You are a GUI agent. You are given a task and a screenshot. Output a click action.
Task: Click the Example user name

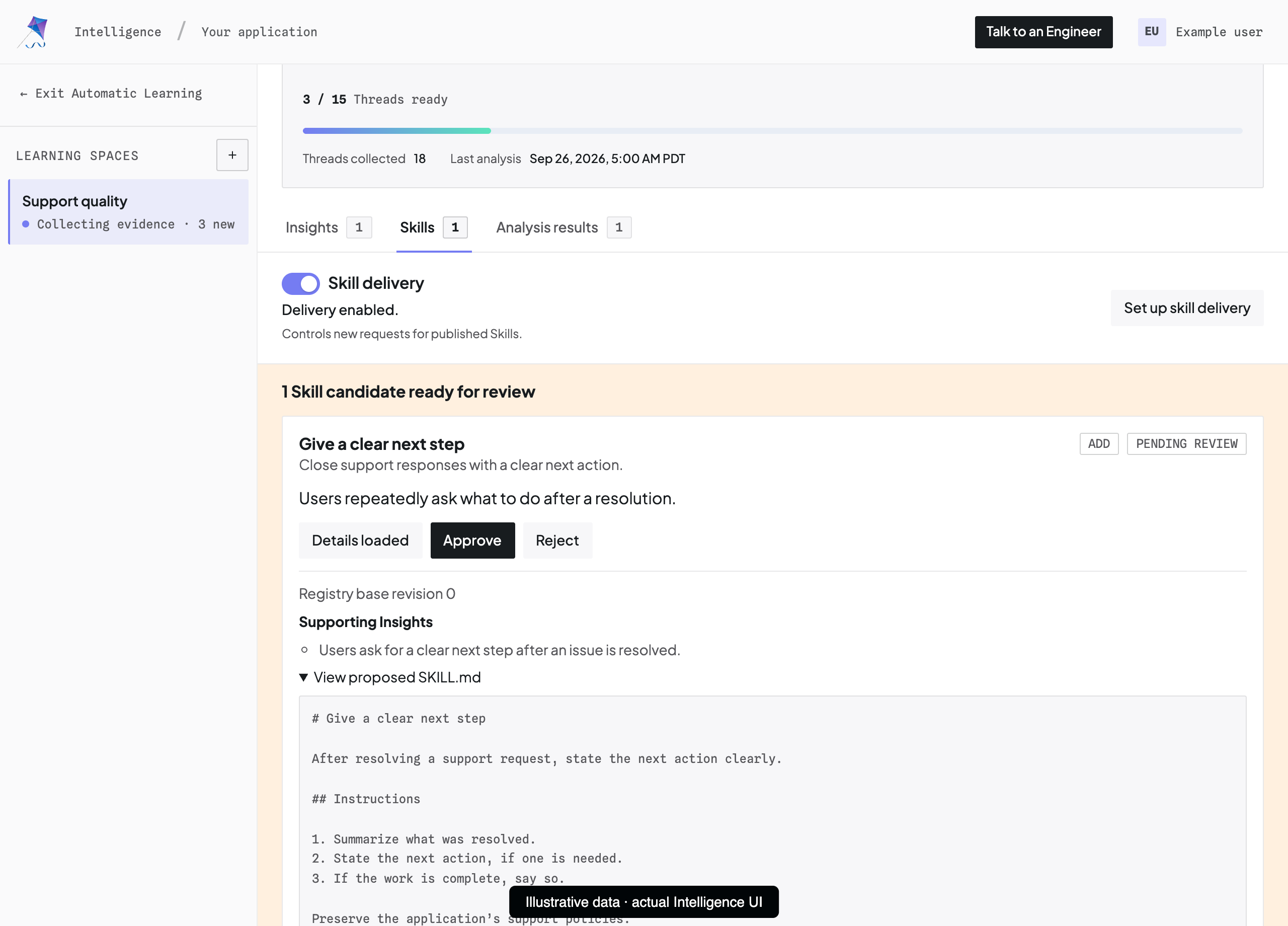1219,32
